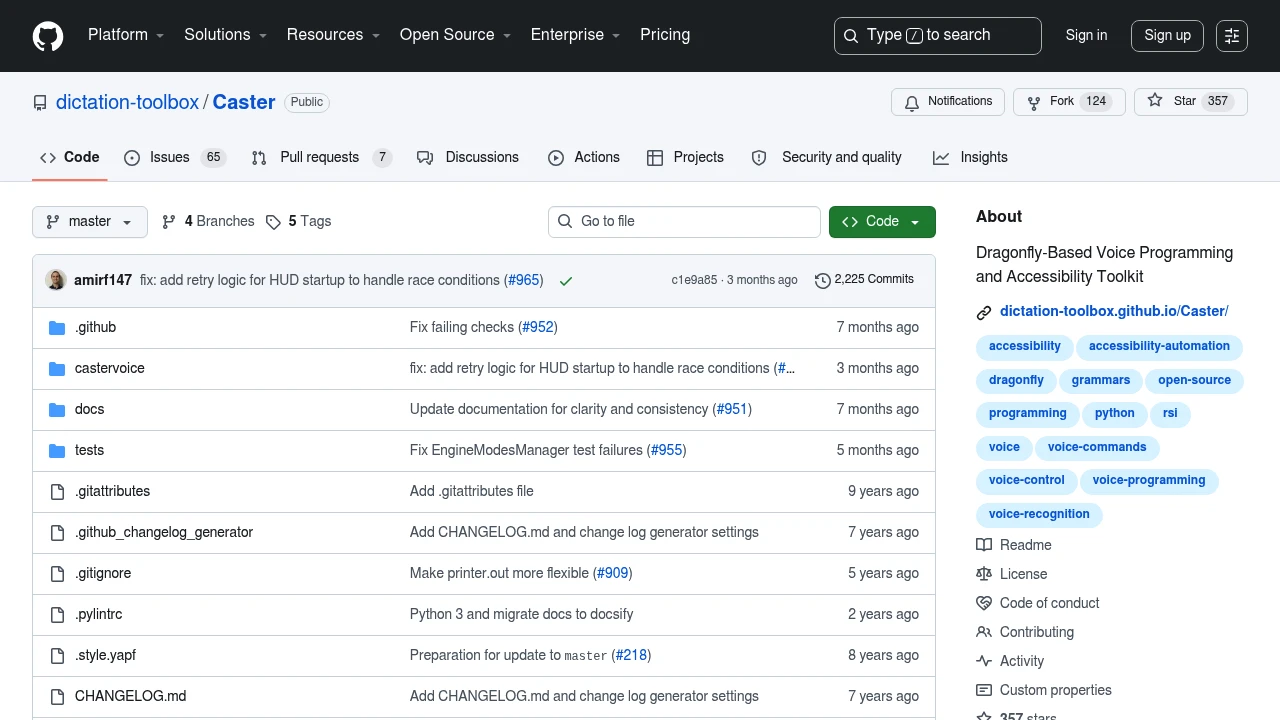
Task: Click the heart icon by Code of conduct
Action: 984,603
